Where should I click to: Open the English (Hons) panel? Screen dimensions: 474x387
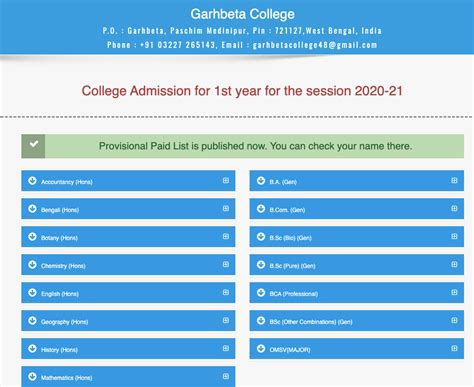[128, 293]
